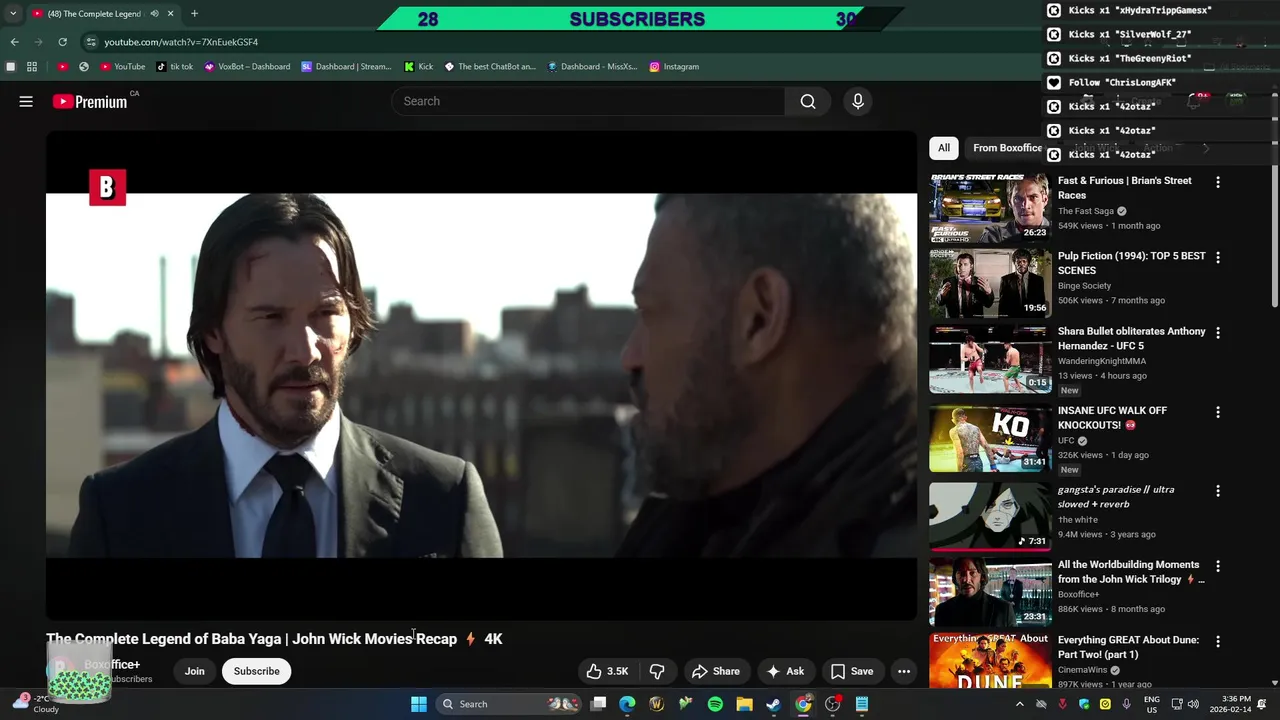Screen dimensions: 1280x720
Task: Start voice search with microphone icon
Action: 858,101
